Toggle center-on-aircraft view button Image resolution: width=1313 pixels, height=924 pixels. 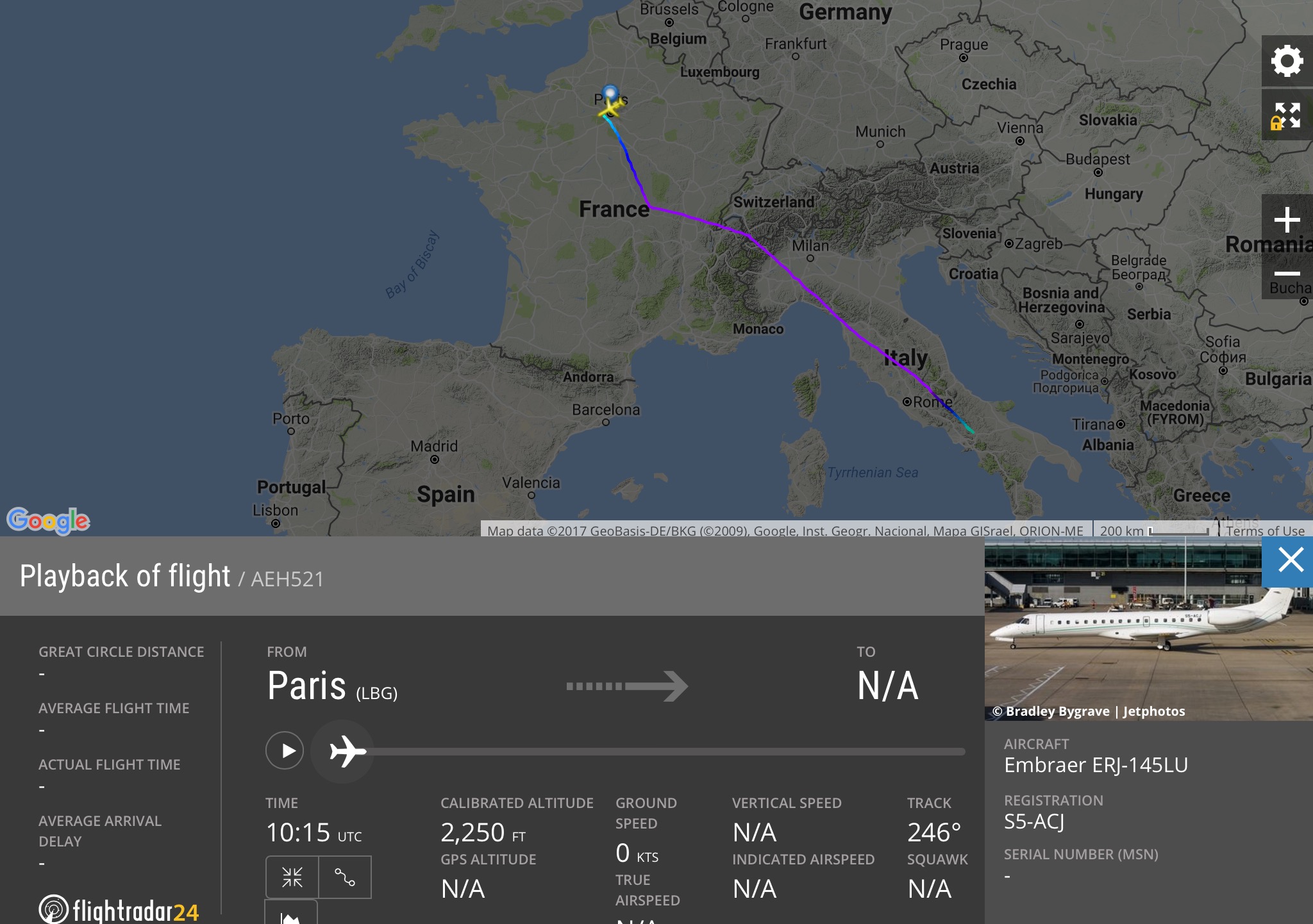tap(292, 877)
